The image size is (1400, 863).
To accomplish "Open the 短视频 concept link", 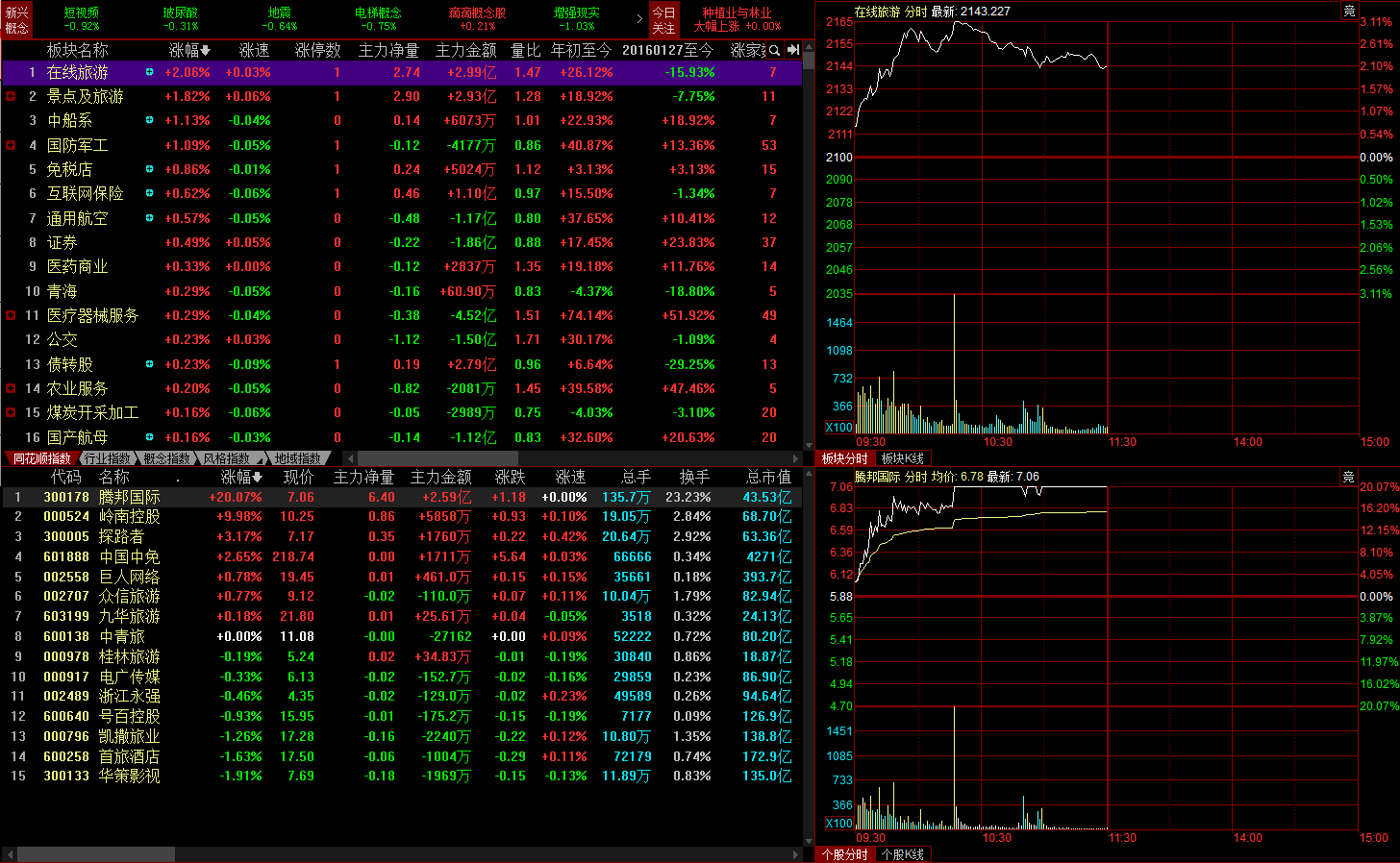I will [x=82, y=13].
